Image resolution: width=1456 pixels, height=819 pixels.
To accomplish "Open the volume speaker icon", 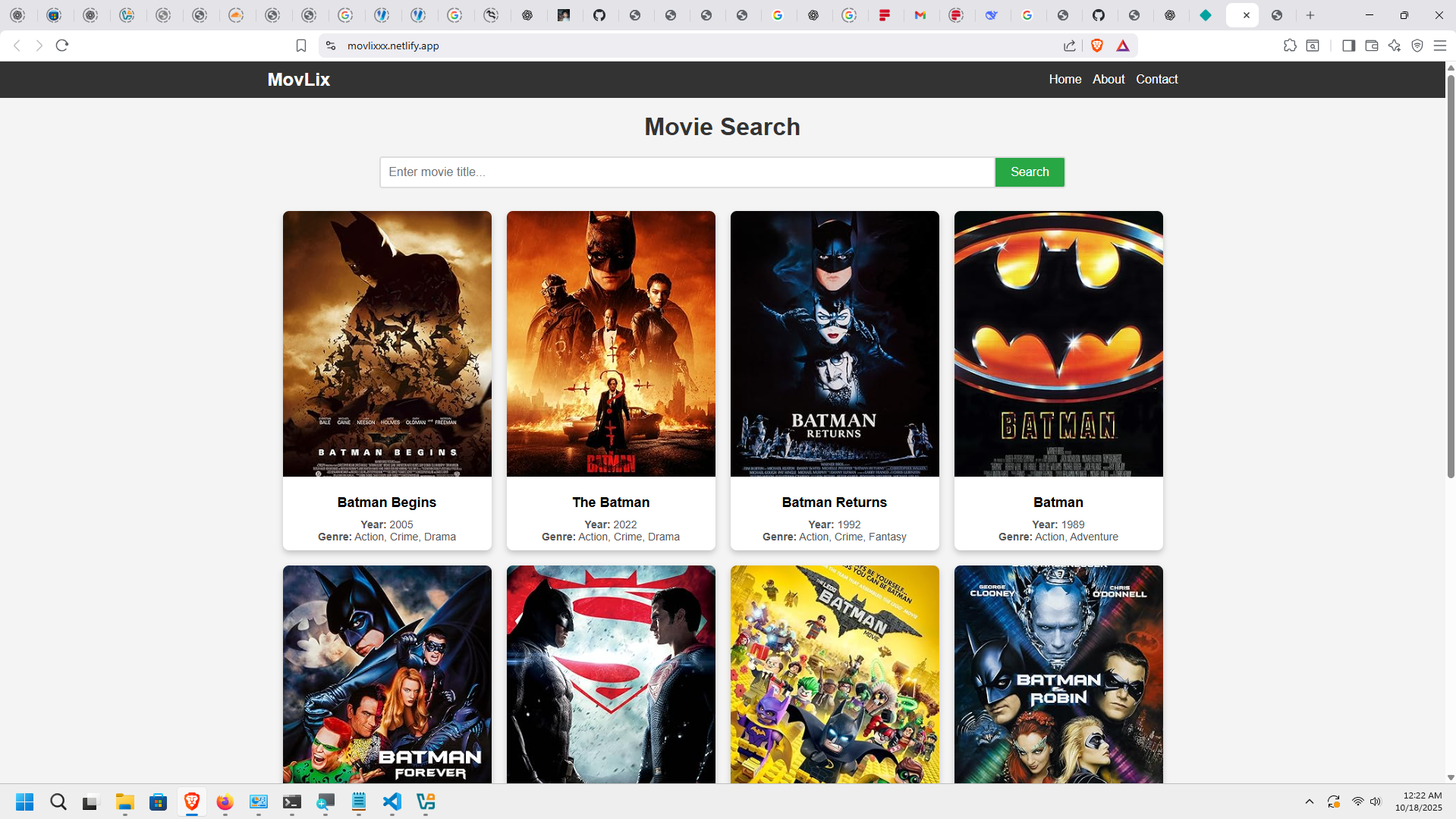I will (1376, 802).
